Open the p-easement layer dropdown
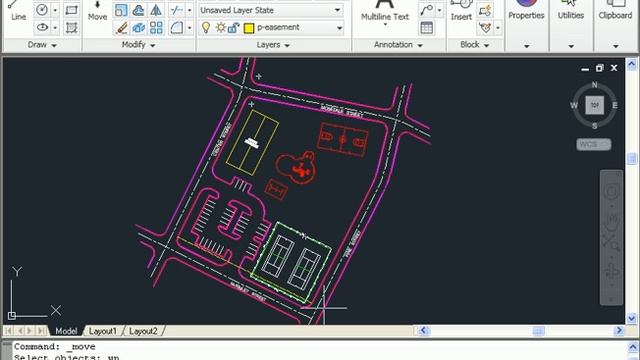This screenshot has width=640, height=360. point(339,28)
